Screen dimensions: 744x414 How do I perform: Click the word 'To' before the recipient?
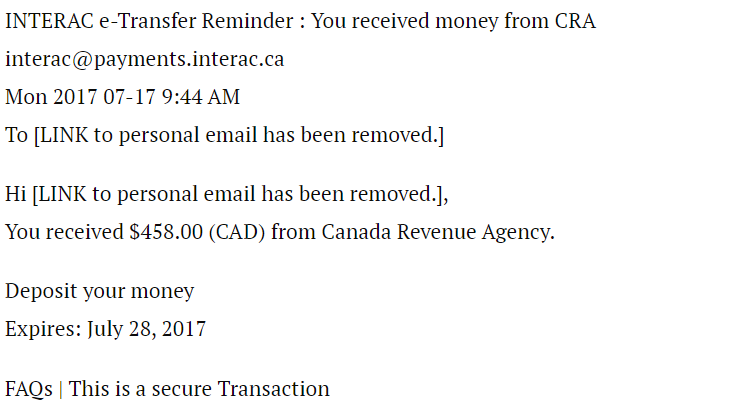[17, 136]
